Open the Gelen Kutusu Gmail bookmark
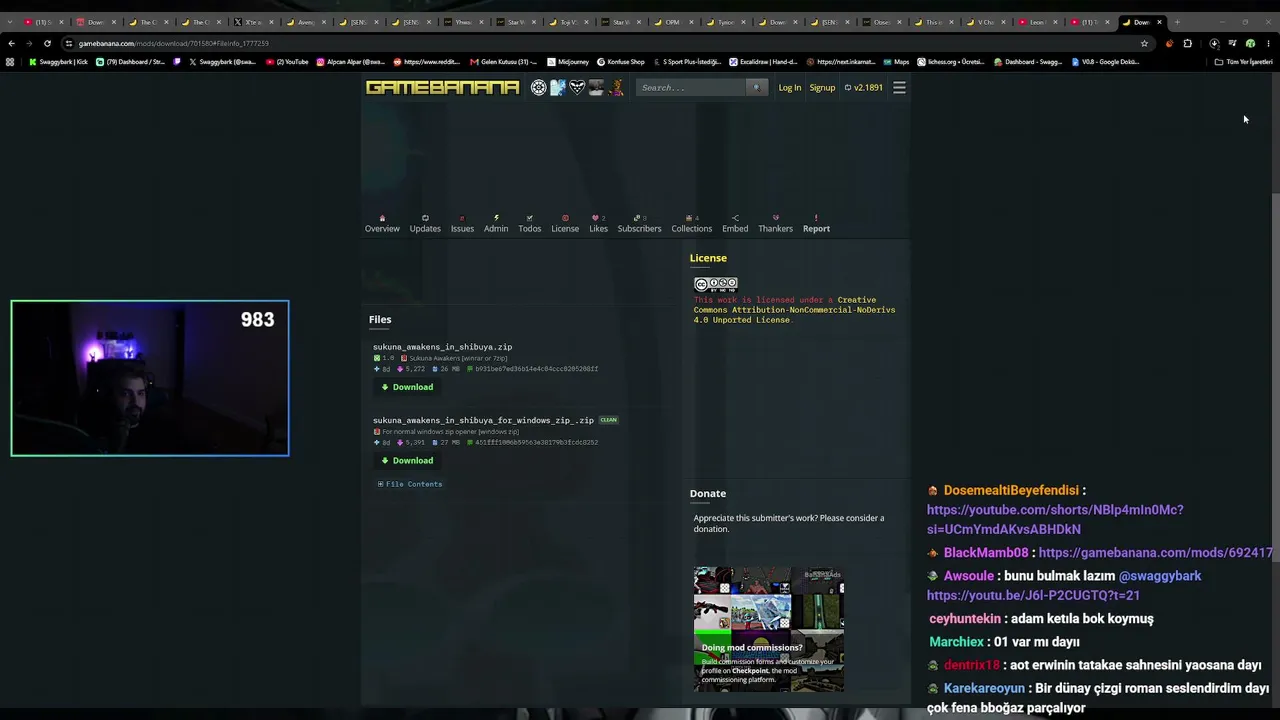This screenshot has height=720, width=1280. point(503,62)
